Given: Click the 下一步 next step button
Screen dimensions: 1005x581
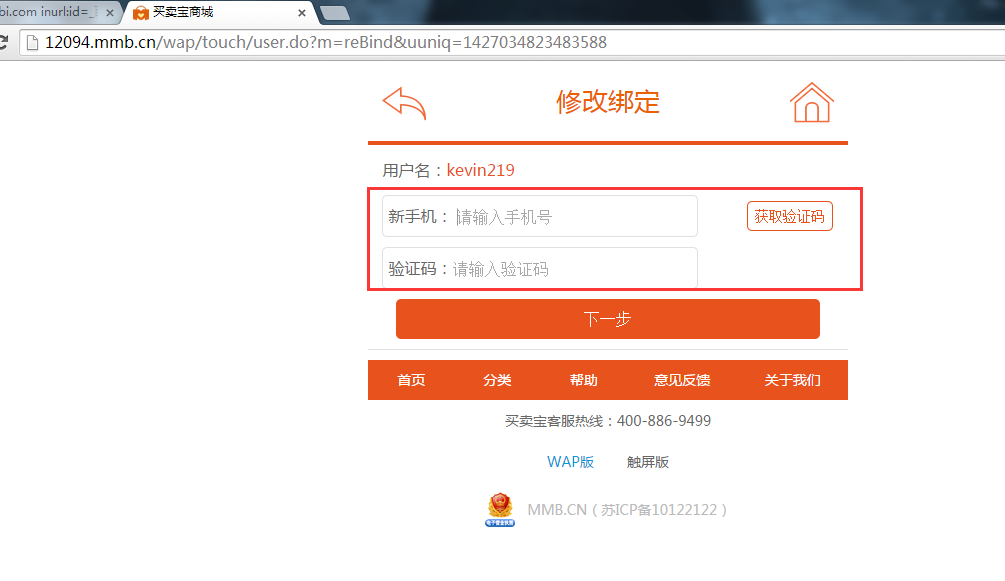Looking at the screenshot, I should pos(608,319).
